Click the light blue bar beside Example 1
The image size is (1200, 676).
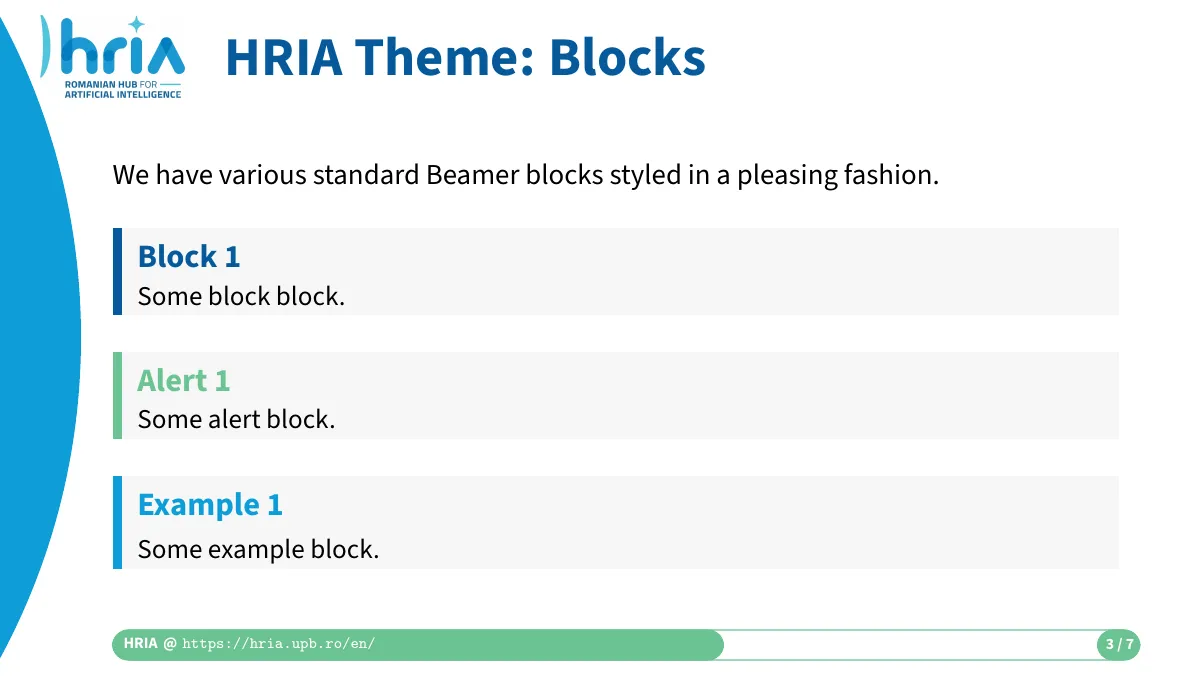click(x=117, y=522)
